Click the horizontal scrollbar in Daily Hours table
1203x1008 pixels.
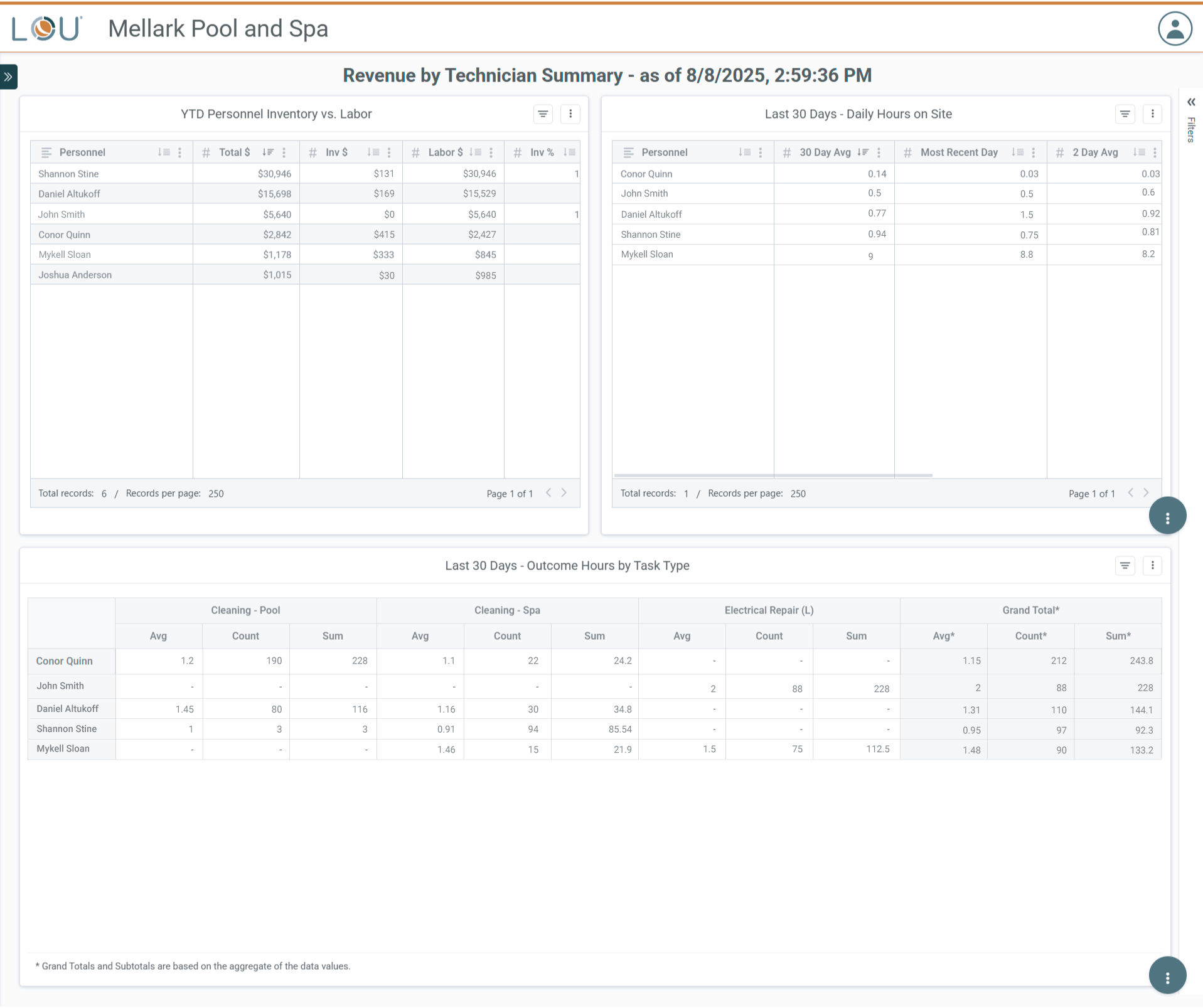[773, 475]
